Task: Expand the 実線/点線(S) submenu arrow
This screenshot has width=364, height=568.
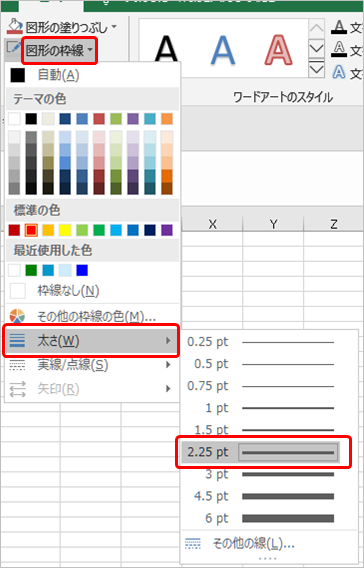Action: (168, 365)
